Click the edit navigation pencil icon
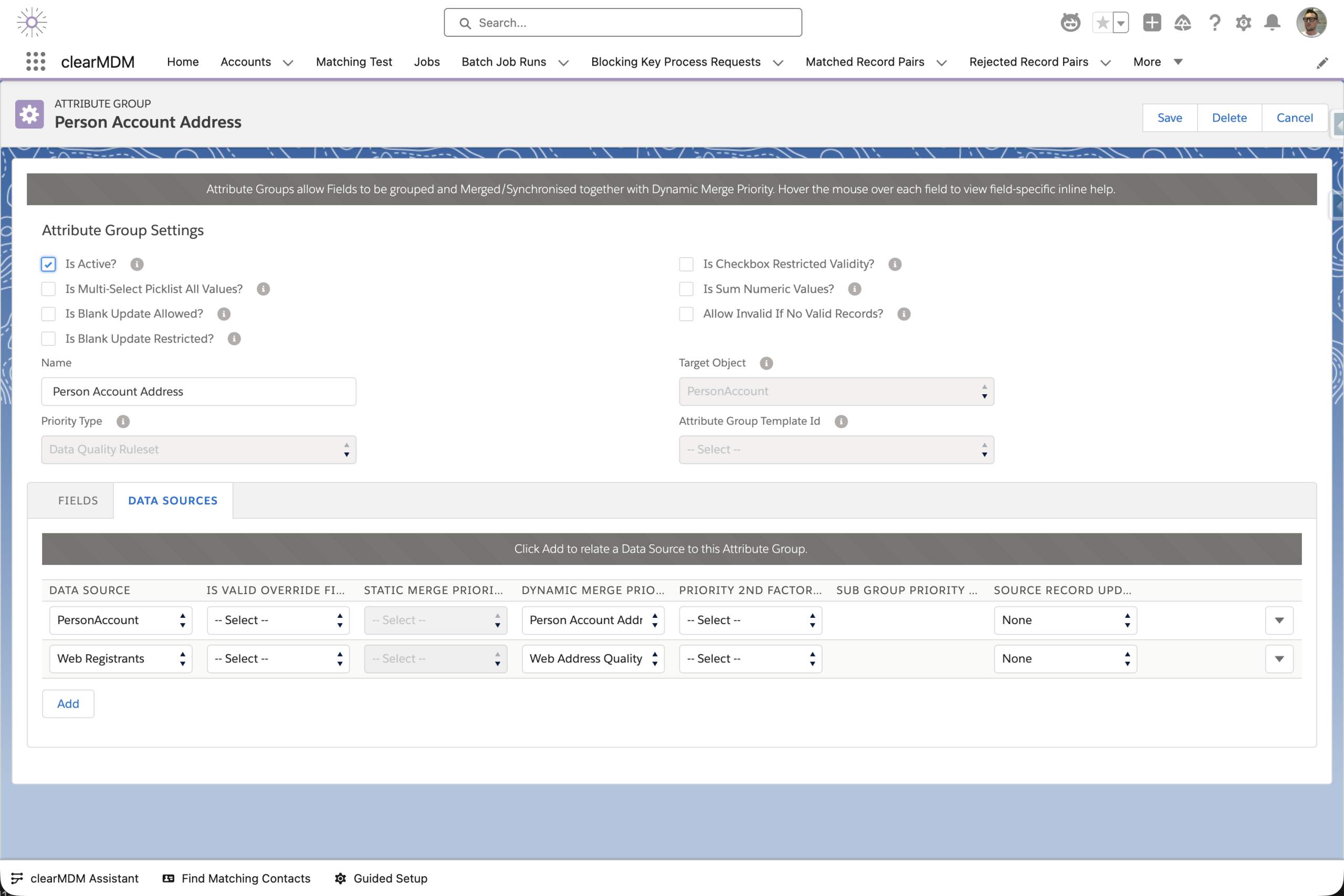Screen dimensions: 1344x896 pyautogui.click(x=1322, y=63)
